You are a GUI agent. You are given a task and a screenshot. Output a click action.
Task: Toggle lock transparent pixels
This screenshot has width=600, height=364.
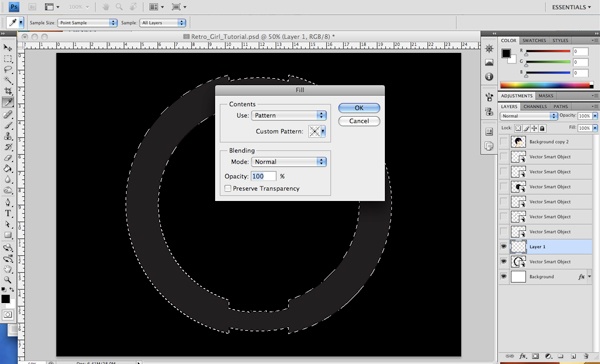(518, 128)
